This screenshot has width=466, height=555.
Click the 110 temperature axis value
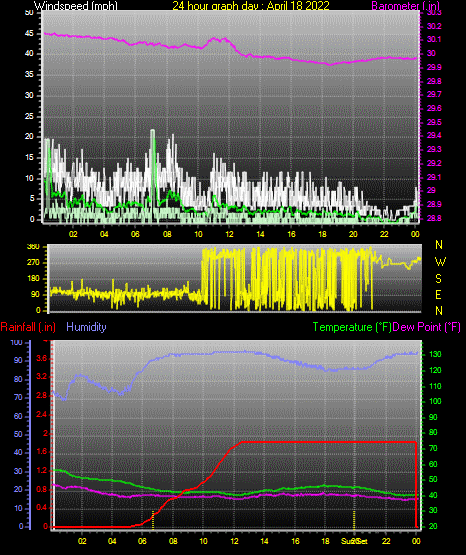click(x=435, y=386)
